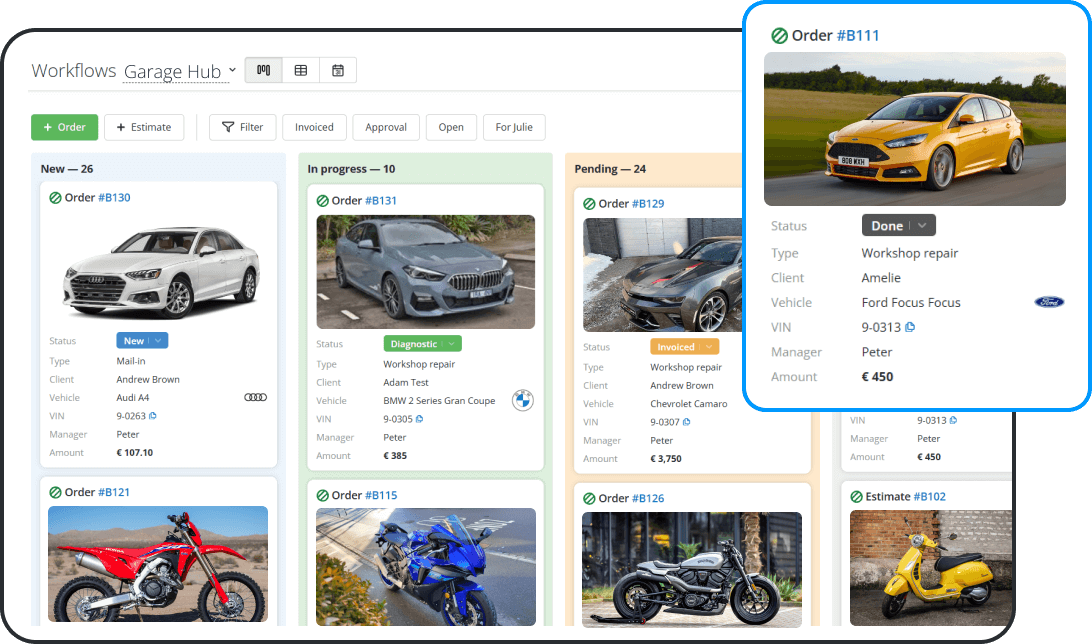The image size is (1092, 644).
Task: Copy the VIN 9-0313 in the B111 popup
Action: 910,327
